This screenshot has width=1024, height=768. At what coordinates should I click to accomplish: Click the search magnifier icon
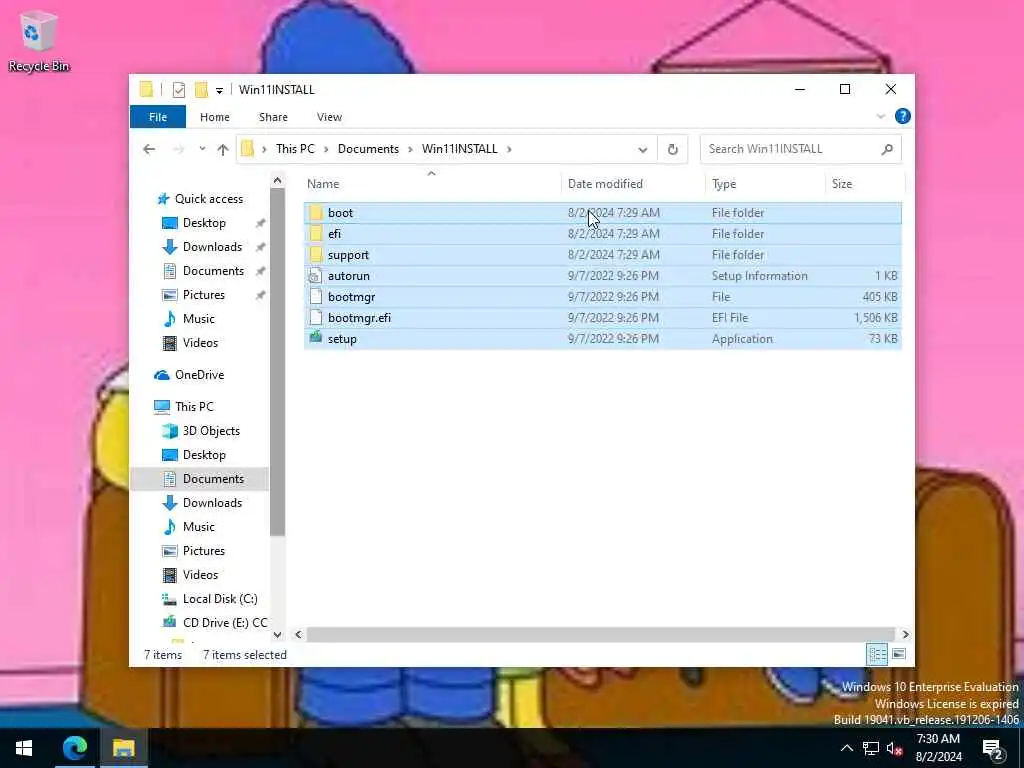(x=887, y=150)
